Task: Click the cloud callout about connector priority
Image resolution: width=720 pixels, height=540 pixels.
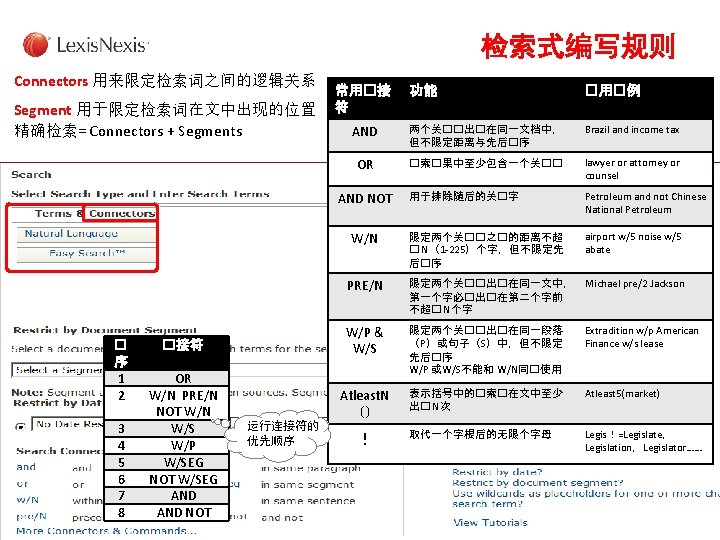Action: 279,434
